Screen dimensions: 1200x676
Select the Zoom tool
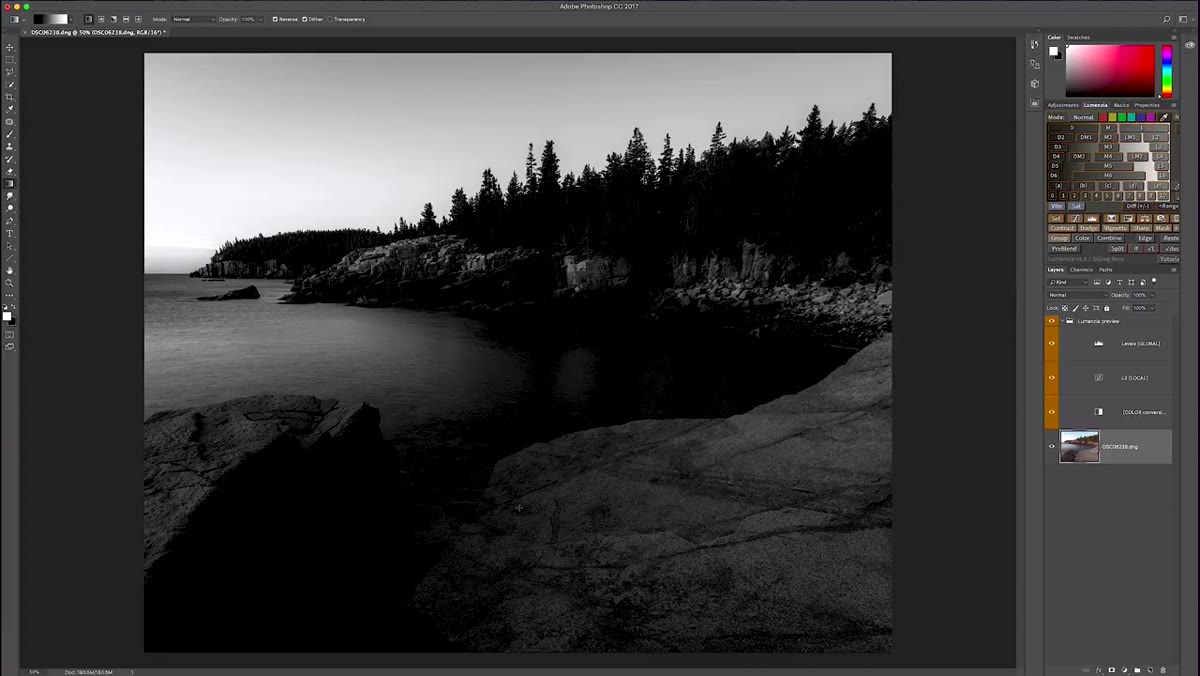click(x=10, y=283)
